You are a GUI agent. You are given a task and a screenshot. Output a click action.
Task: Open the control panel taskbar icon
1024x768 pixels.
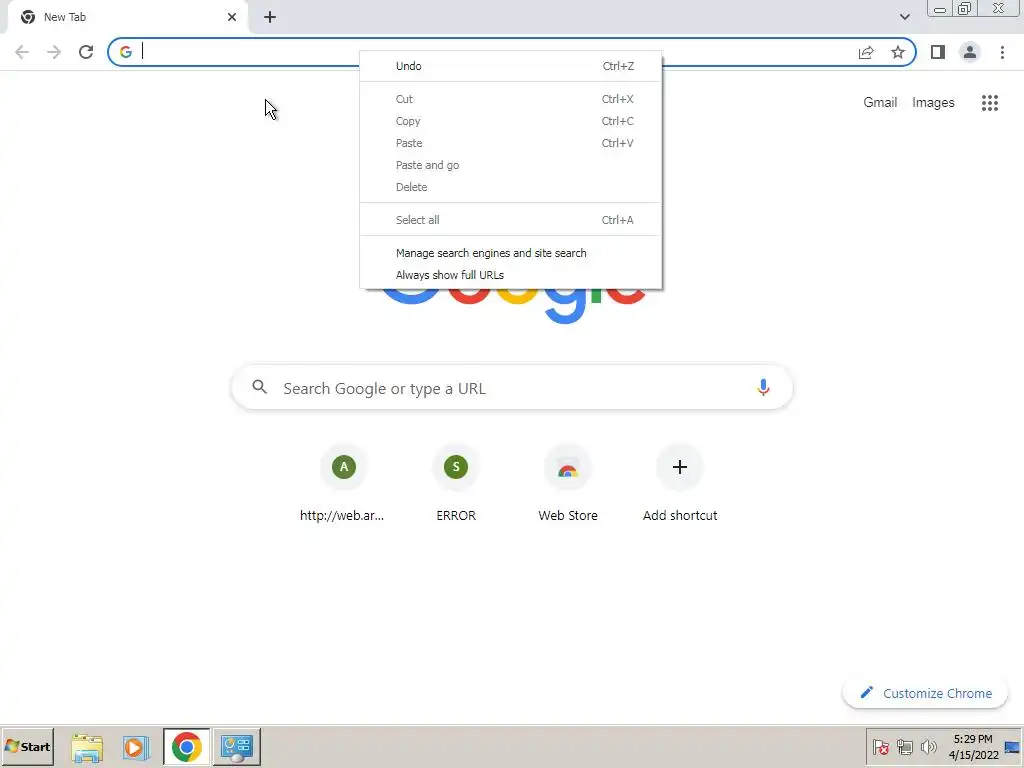click(236, 747)
